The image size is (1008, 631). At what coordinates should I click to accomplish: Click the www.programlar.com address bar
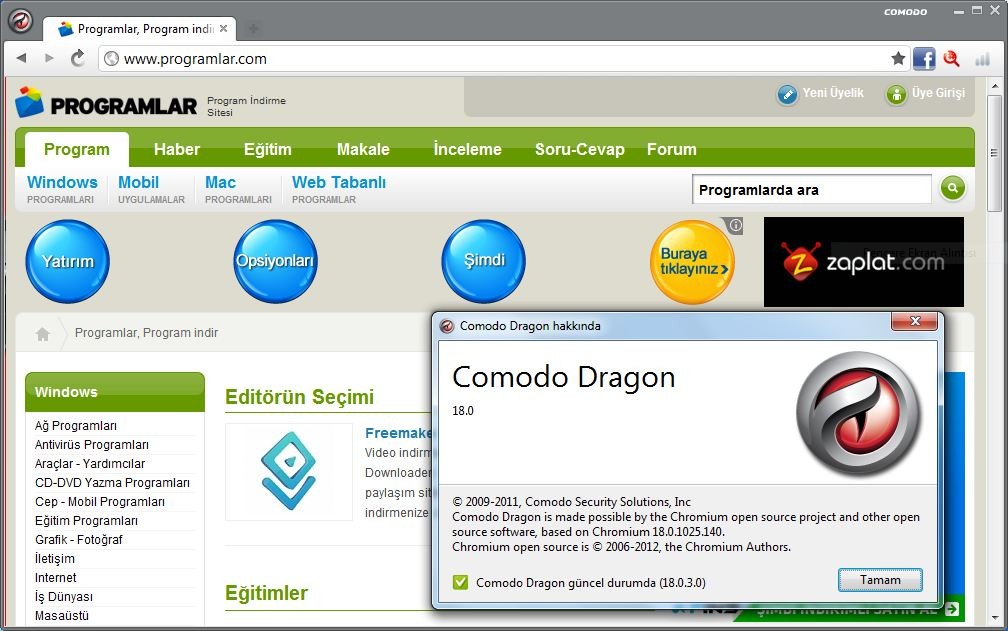pos(504,59)
